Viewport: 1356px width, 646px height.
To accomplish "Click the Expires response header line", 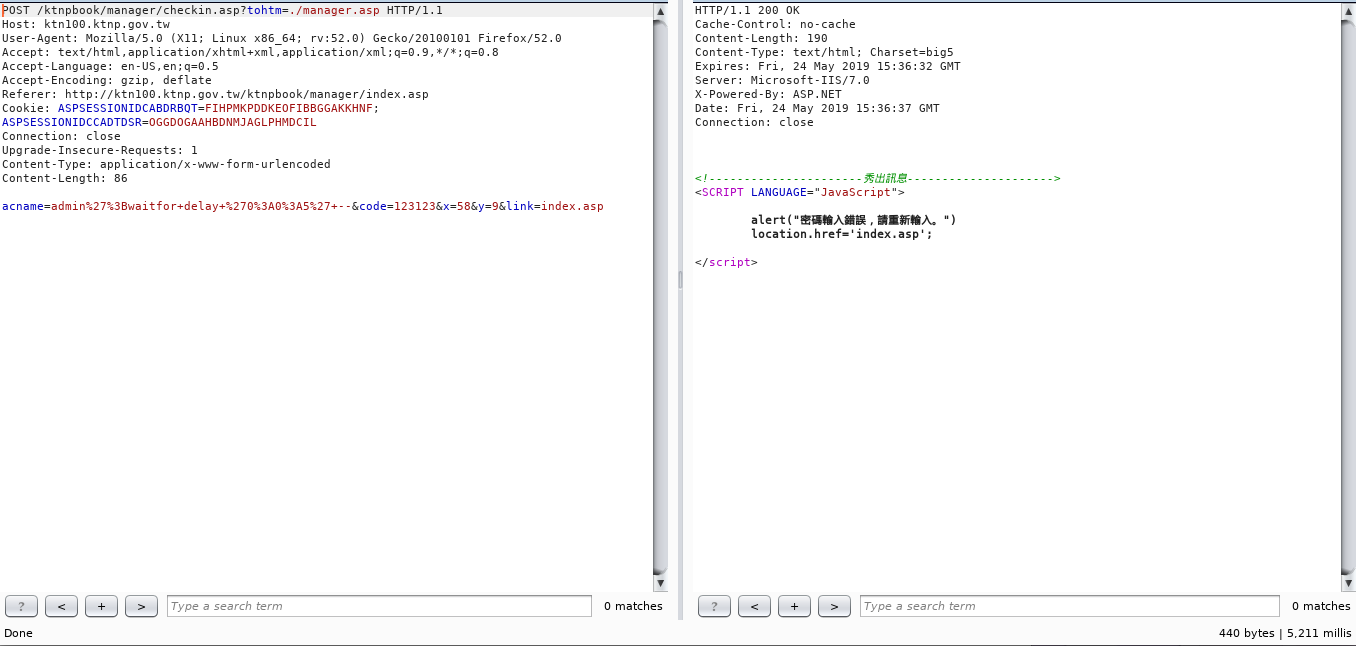I will click(x=828, y=66).
